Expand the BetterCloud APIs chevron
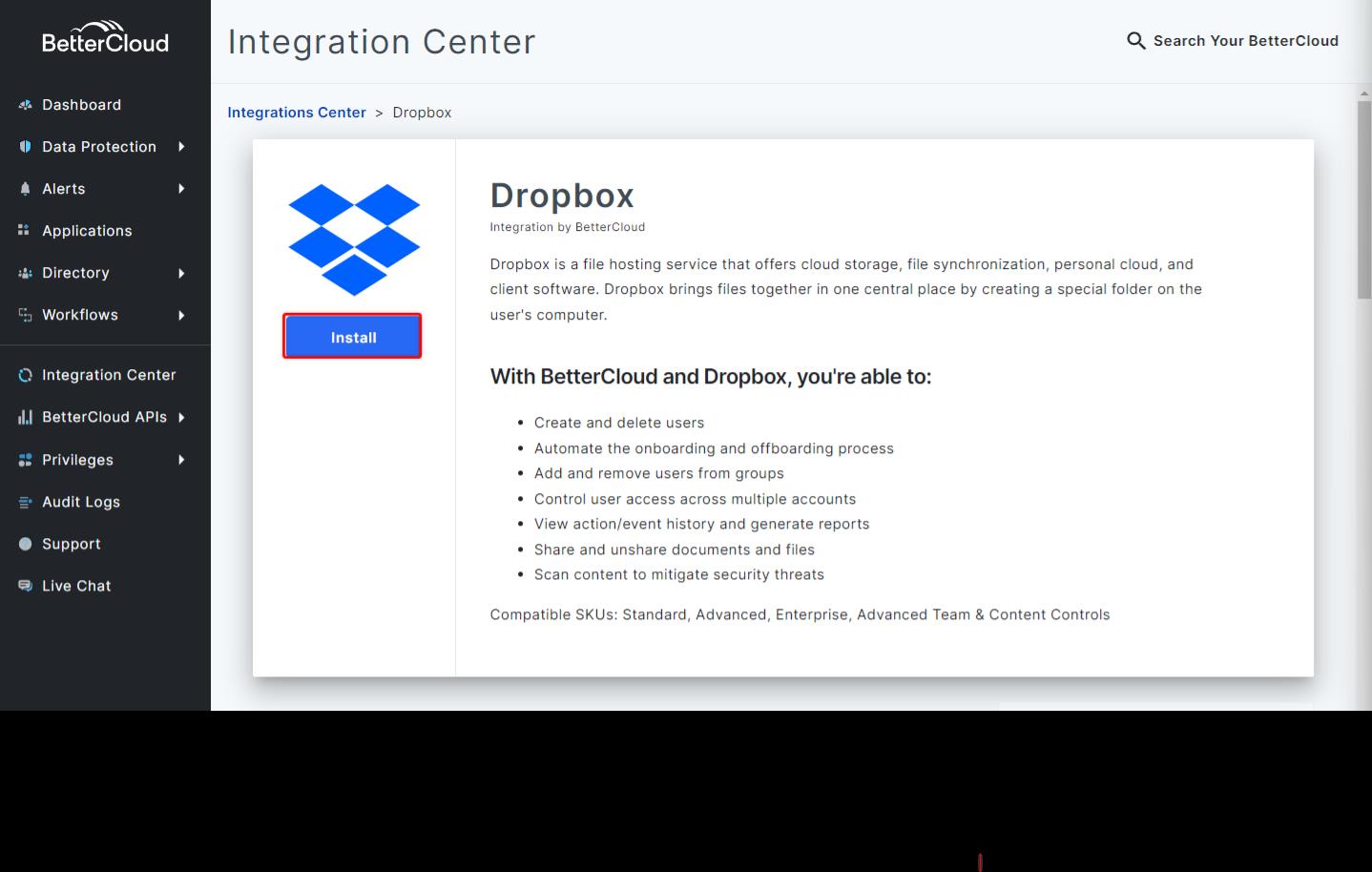This screenshot has width=1372, height=872. click(182, 417)
